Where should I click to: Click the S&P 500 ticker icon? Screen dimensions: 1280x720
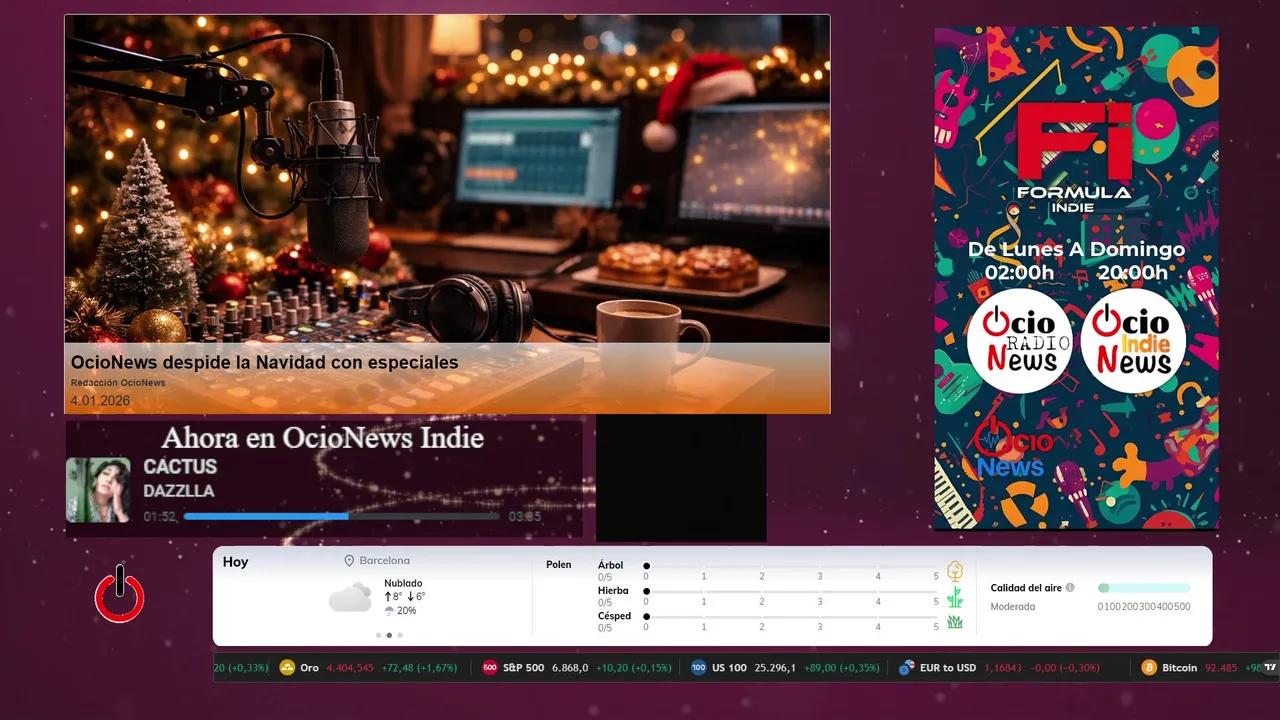[x=490, y=667]
